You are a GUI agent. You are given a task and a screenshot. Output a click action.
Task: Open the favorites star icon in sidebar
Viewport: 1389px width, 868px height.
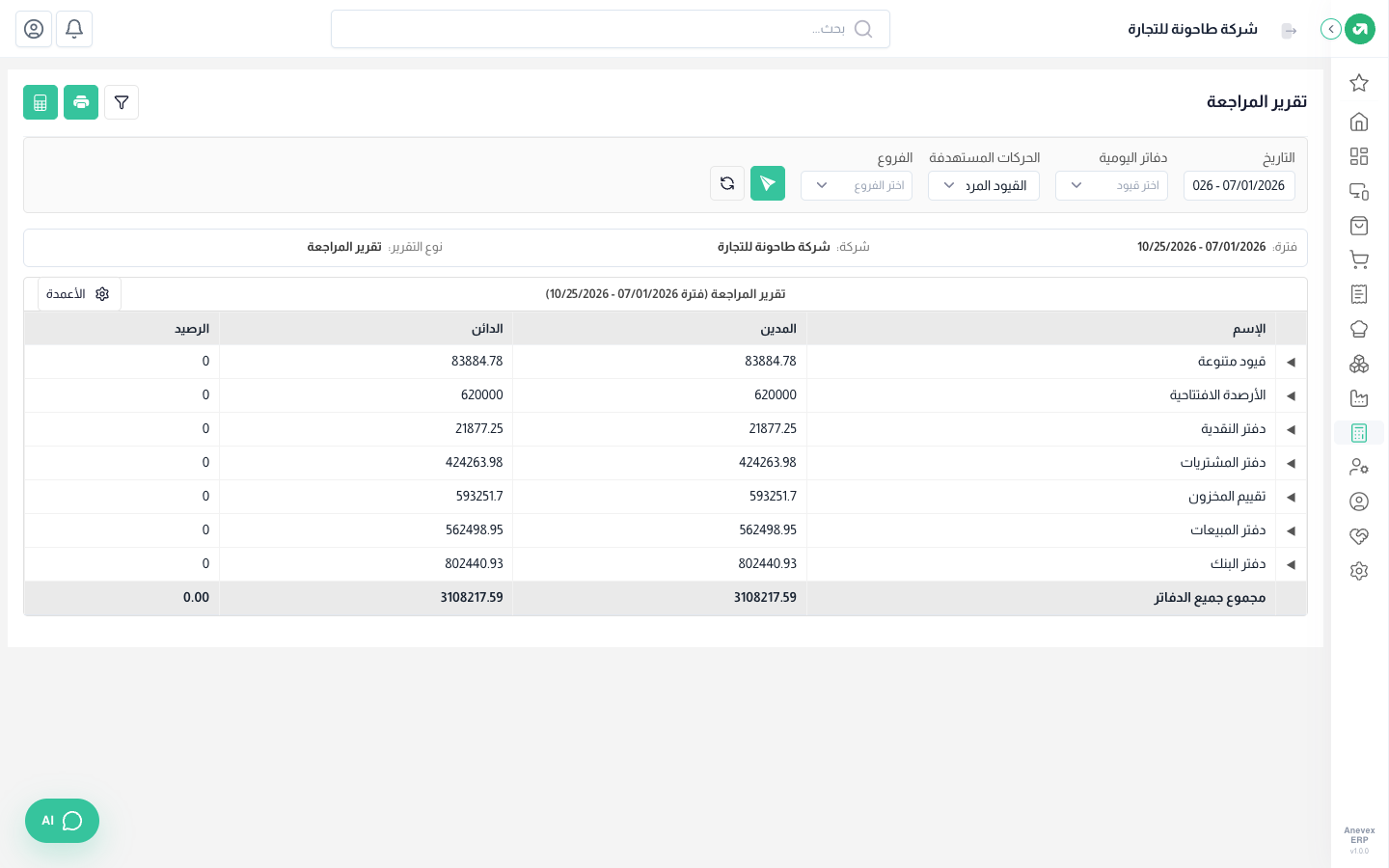pos(1359,83)
